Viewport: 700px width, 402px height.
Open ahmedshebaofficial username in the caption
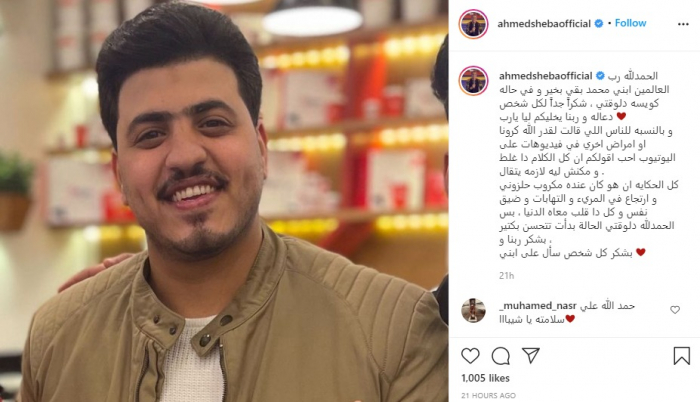[546, 76]
